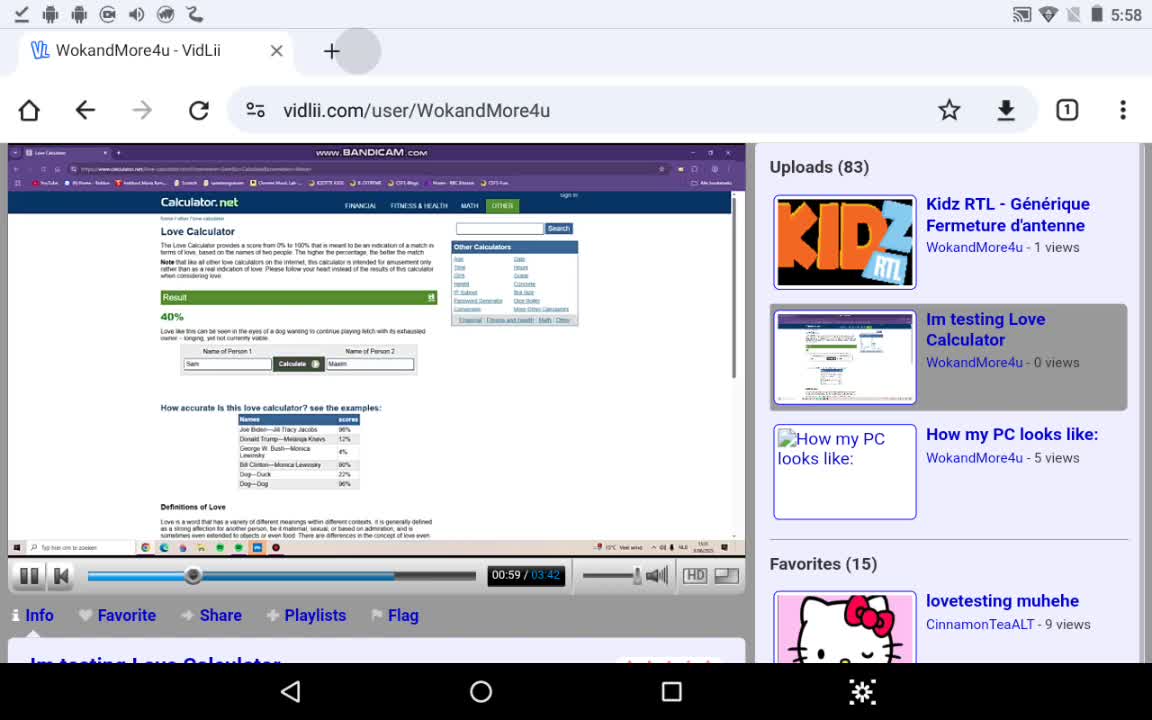Open the Hello Kitty video thumbnail
Image resolution: width=1152 pixels, height=720 pixels.
(845, 627)
